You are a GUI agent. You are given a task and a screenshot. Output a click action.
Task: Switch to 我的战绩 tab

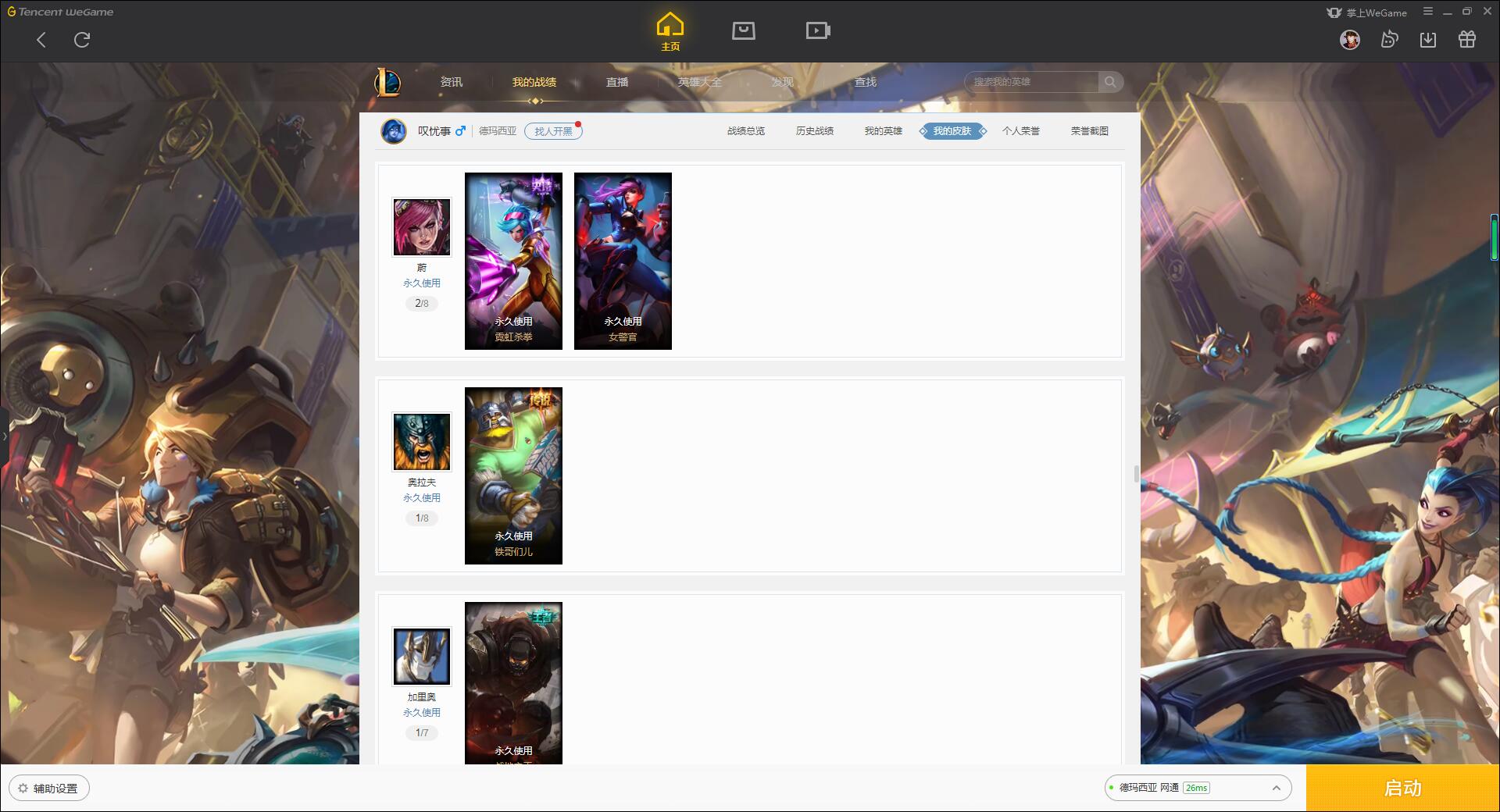pos(534,82)
